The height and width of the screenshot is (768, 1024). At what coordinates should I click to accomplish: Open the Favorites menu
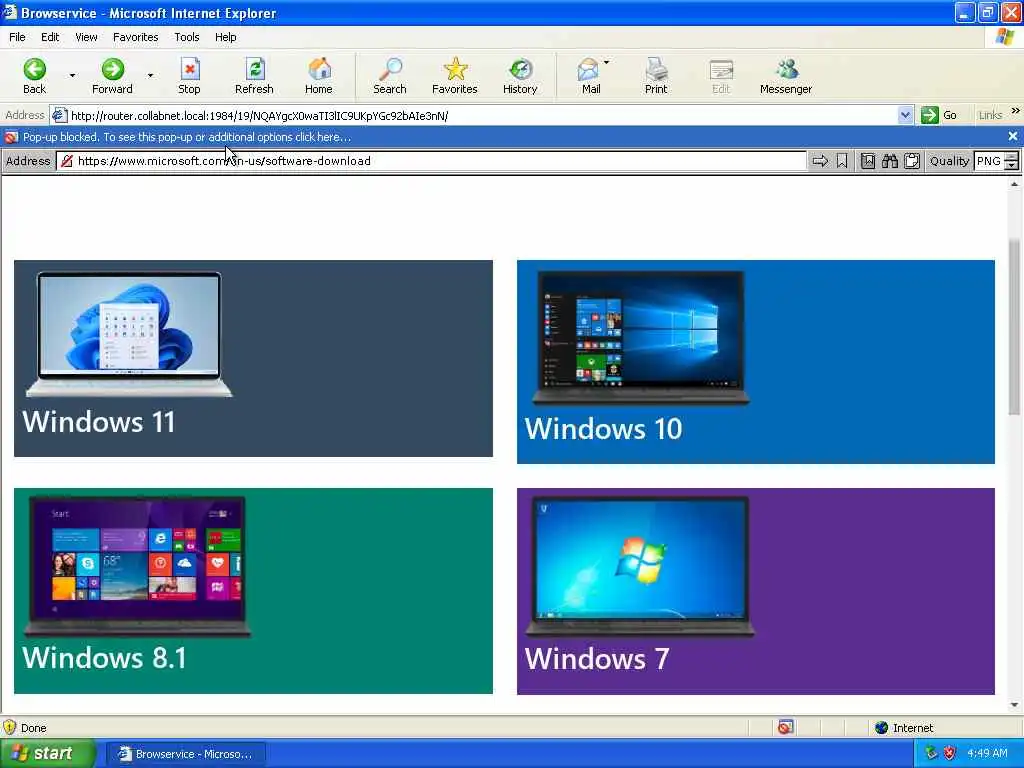point(136,37)
